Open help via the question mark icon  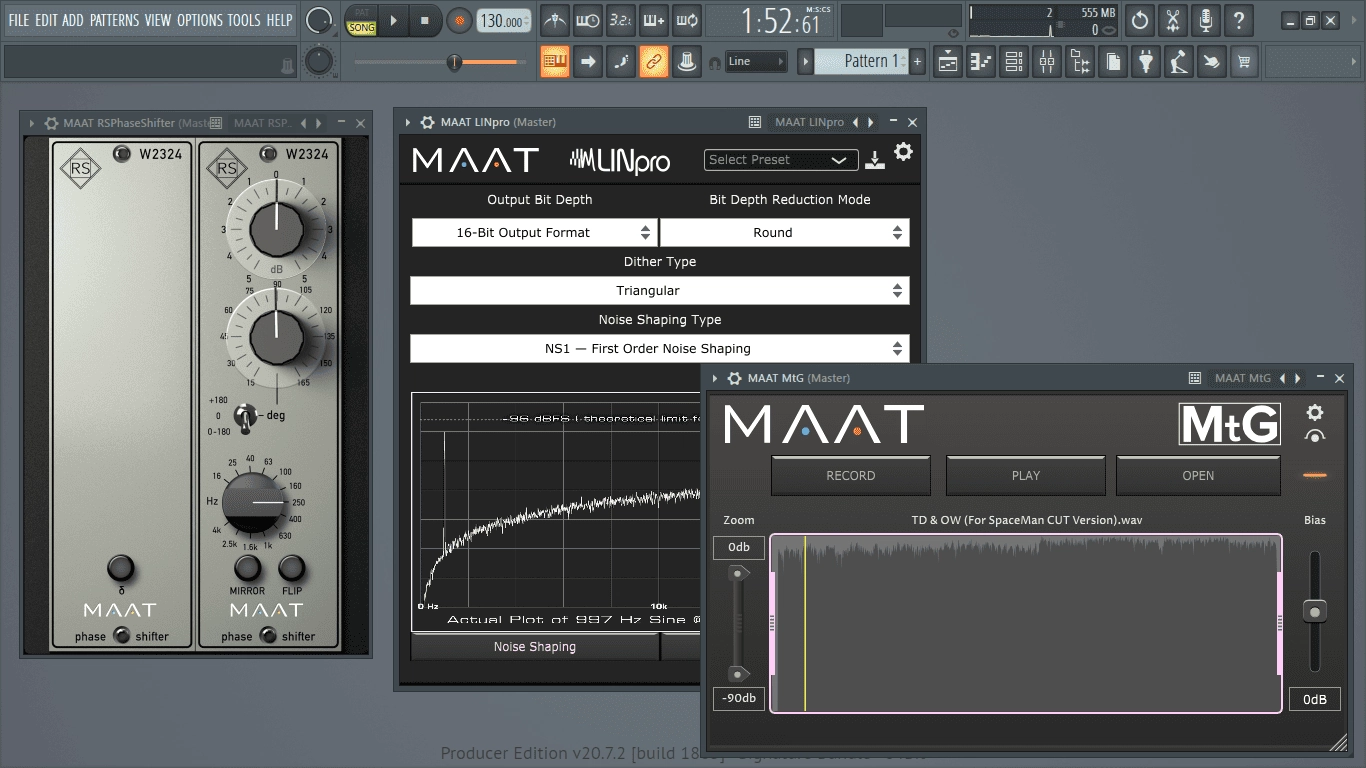1240,20
